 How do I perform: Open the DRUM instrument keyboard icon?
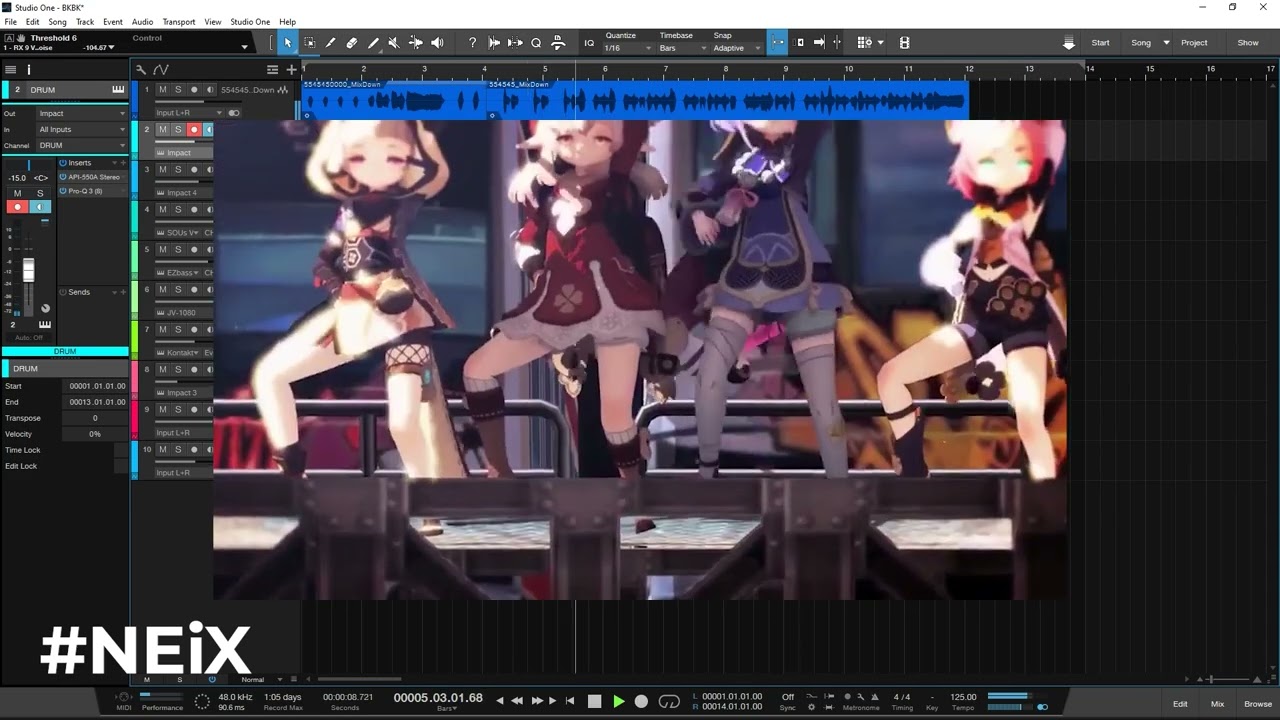118,89
